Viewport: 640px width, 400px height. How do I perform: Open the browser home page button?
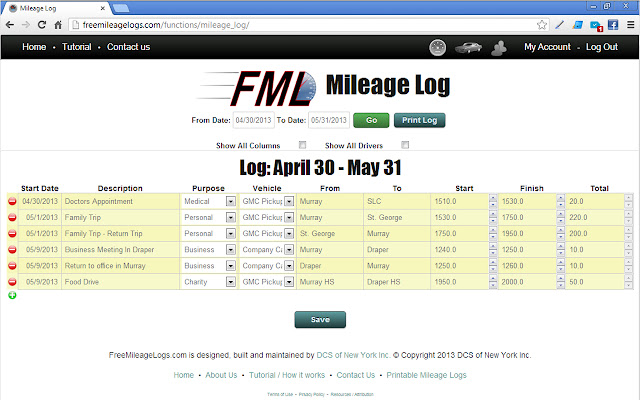point(58,25)
